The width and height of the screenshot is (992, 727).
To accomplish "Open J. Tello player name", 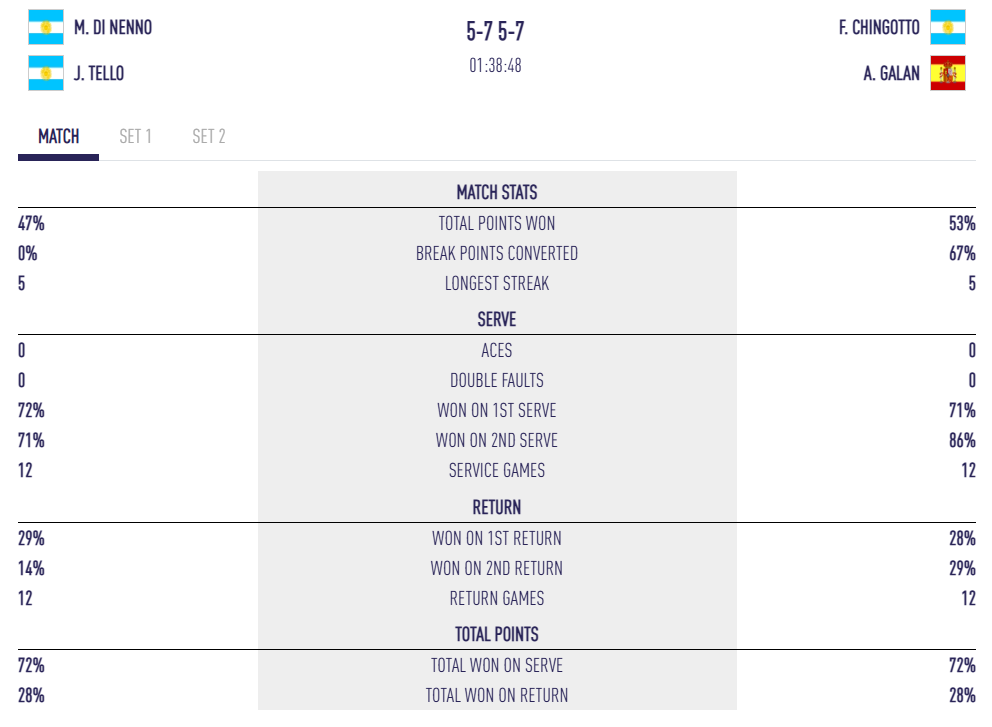I will tap(99, 73).
